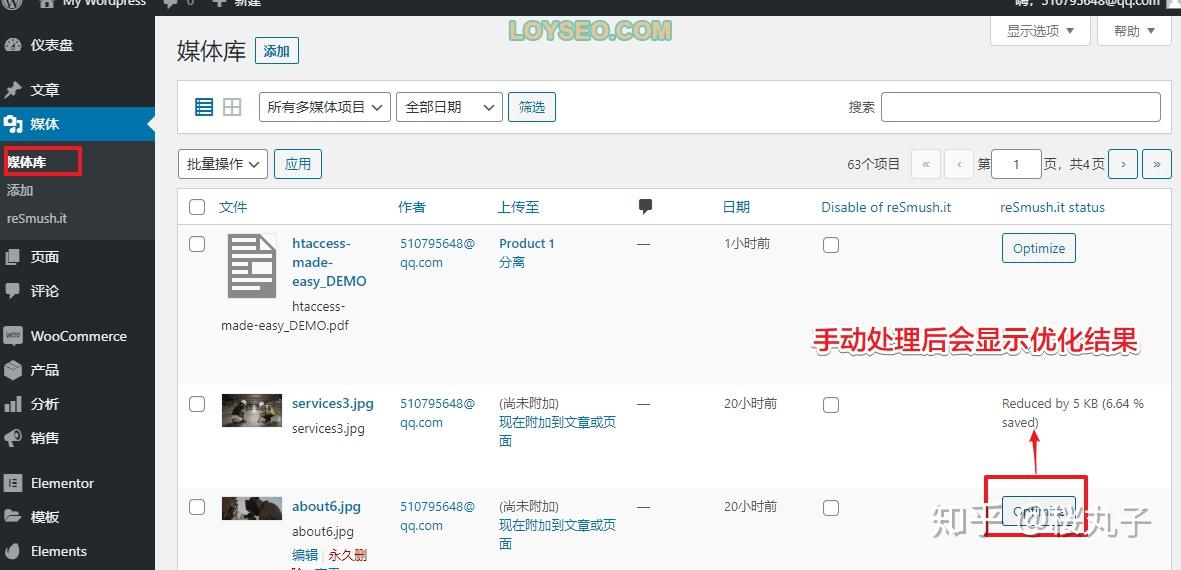Click 现在附加到文章或页面 for services3.jpg
The image size is (1181, 570).
tap(557, 431)
